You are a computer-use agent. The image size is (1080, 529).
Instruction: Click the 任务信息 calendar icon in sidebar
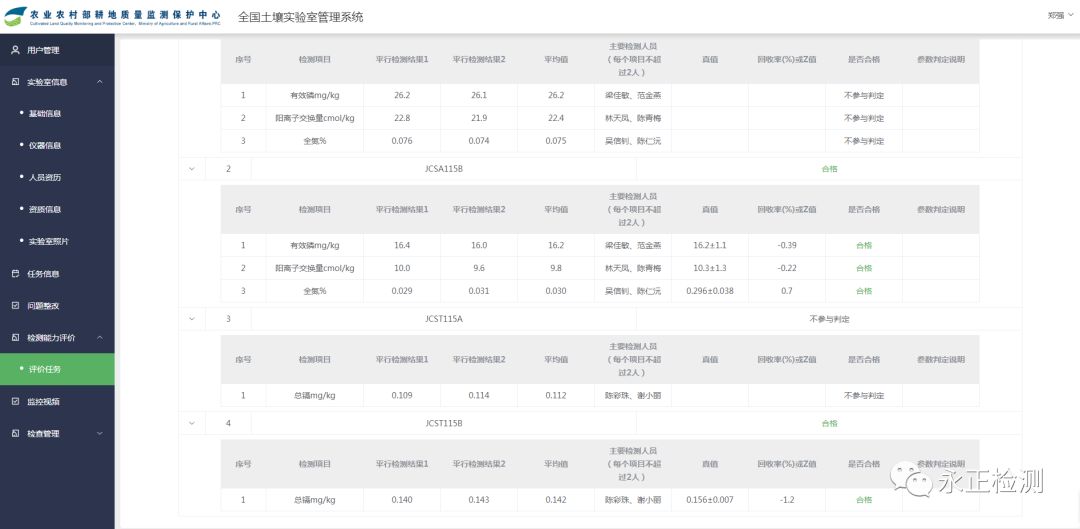(x=15, y=273)
